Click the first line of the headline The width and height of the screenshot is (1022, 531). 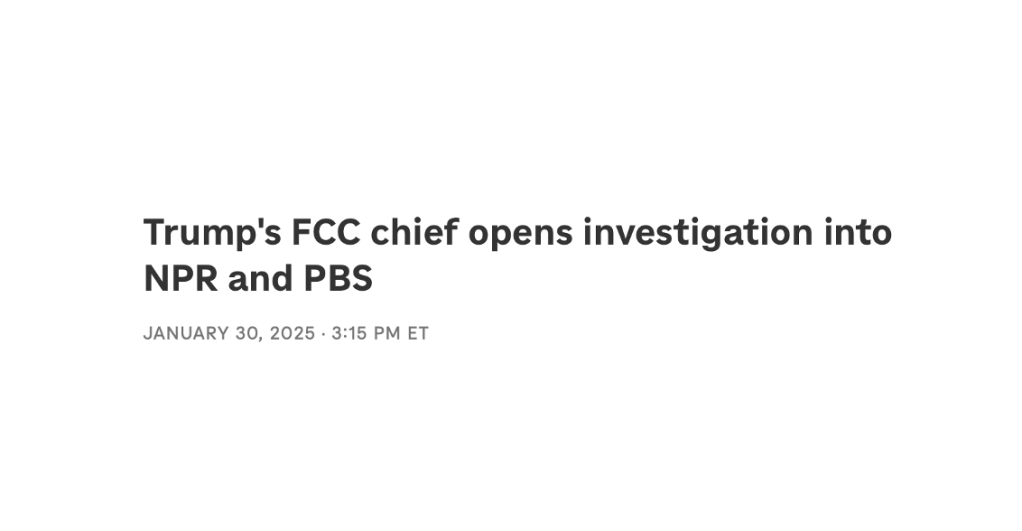[x=517, y=233]
